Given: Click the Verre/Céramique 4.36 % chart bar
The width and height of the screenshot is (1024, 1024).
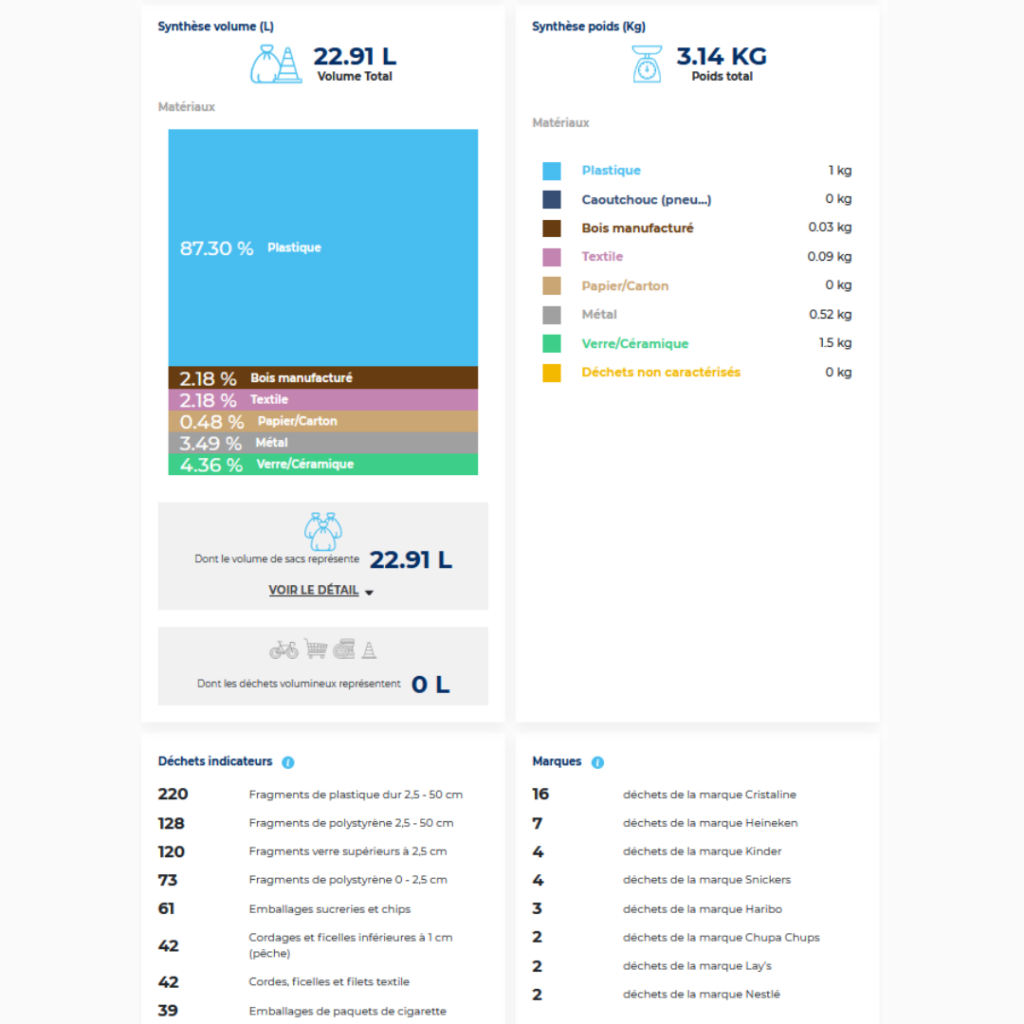Looking at the screenshot, I should coord(323,464).
